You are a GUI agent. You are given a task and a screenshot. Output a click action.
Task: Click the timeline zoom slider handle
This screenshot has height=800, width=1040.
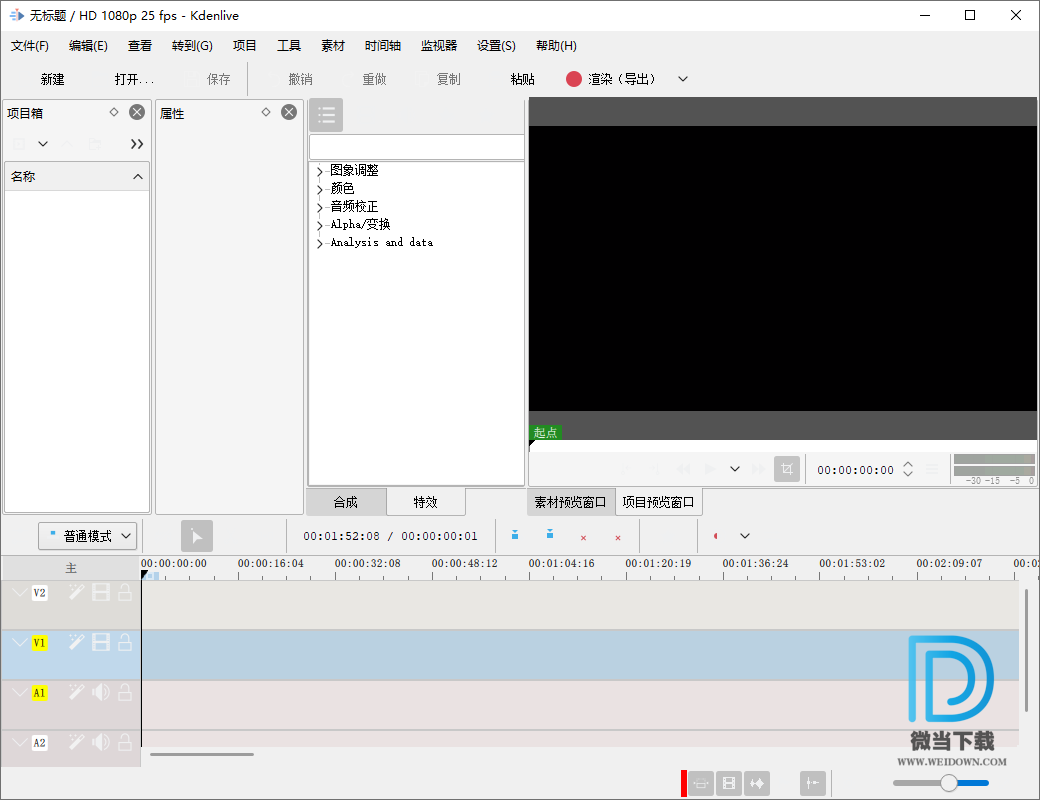click(x=948, y=783)
